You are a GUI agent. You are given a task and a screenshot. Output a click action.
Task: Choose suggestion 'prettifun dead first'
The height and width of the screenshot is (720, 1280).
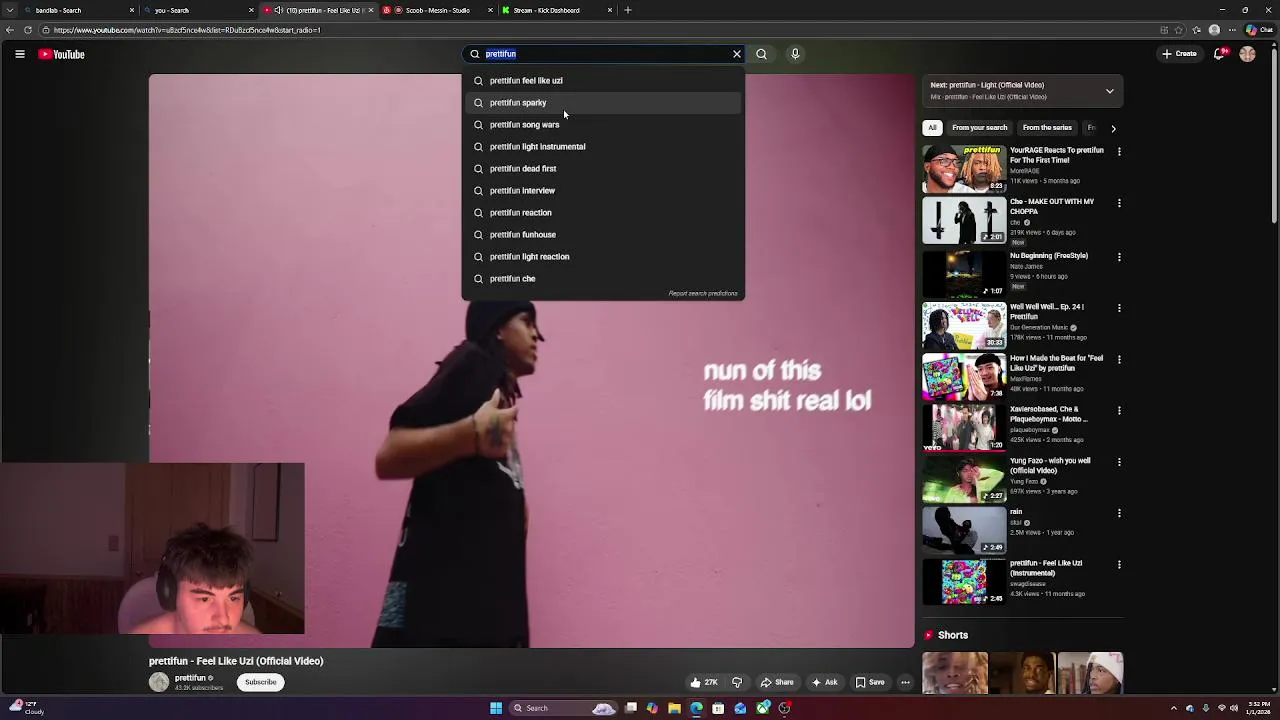[x=602, y=168]
